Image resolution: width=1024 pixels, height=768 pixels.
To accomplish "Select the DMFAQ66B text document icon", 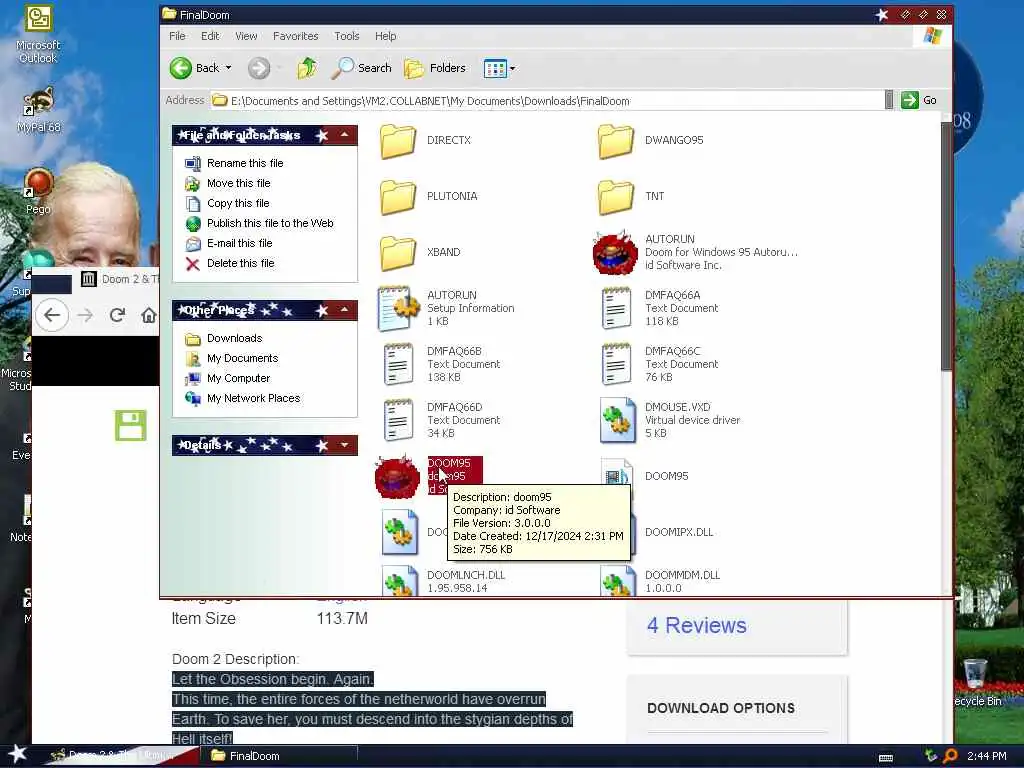I will 398,364.
